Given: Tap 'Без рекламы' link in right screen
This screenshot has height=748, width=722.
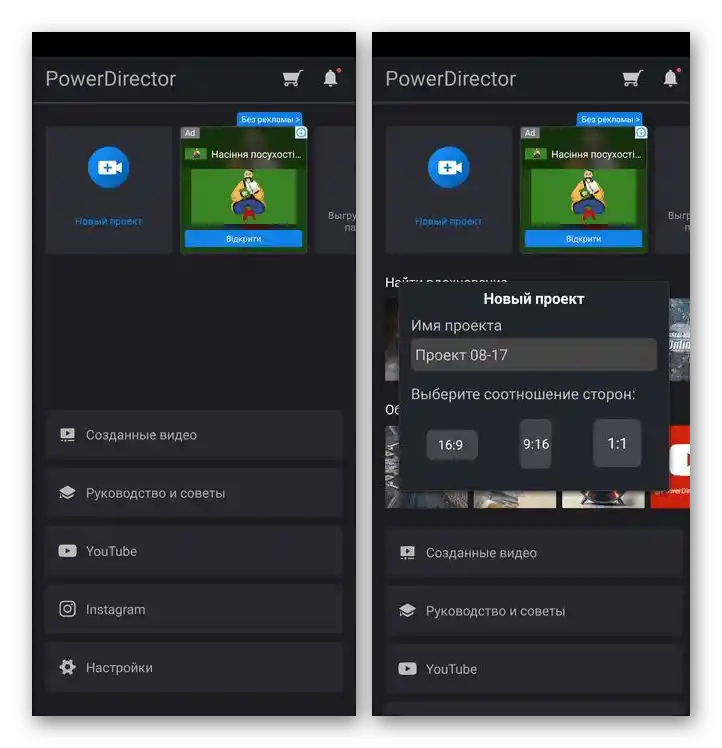Looking at the screenshot, I should (609, 119).
